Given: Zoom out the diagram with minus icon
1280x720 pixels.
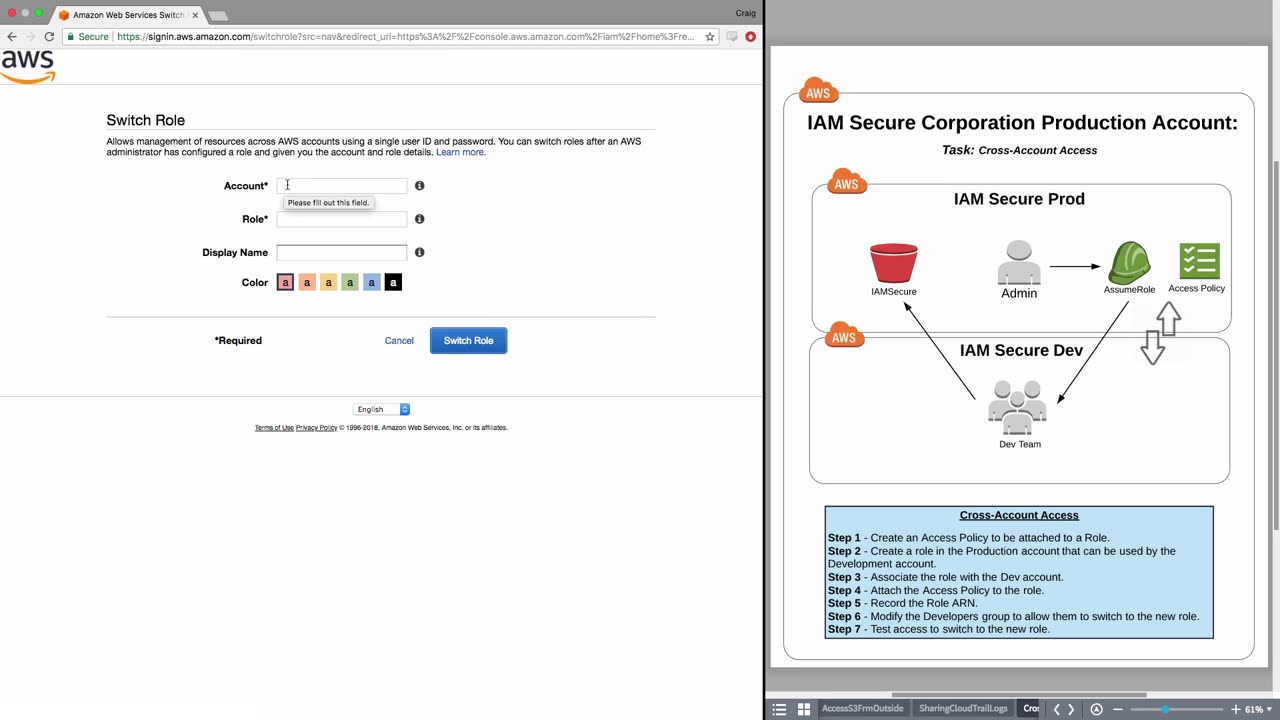Looking at the screenshot, I should 1118,709.
